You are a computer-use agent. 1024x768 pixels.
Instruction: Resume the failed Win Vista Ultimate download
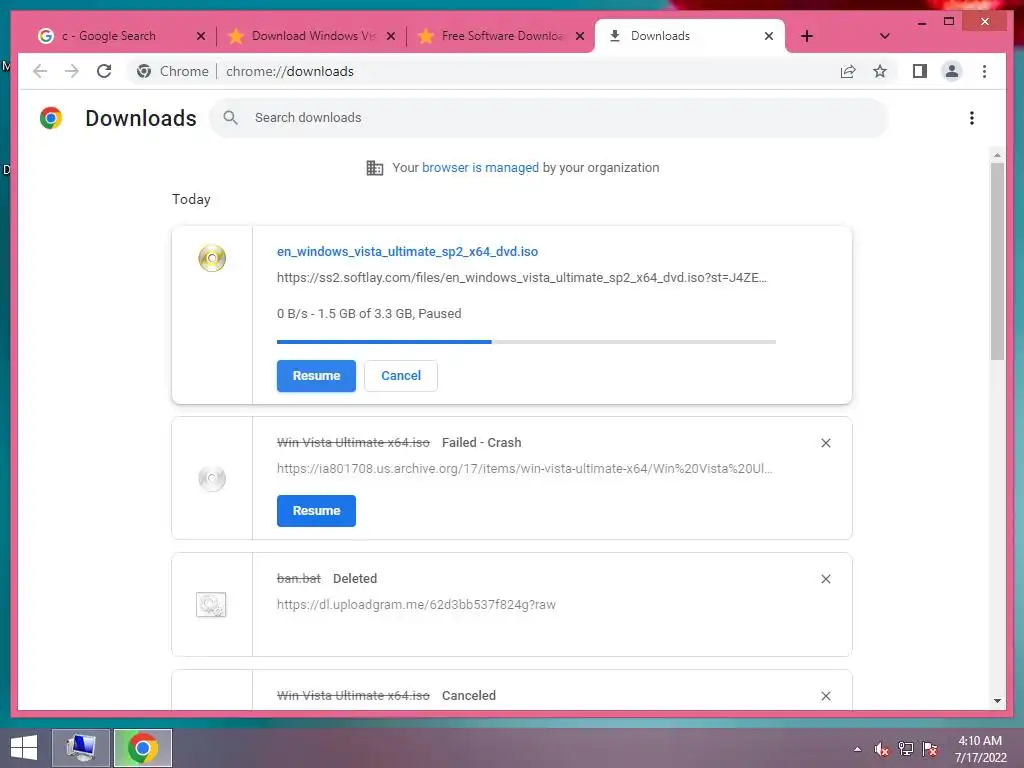click(x=316, y=511)
